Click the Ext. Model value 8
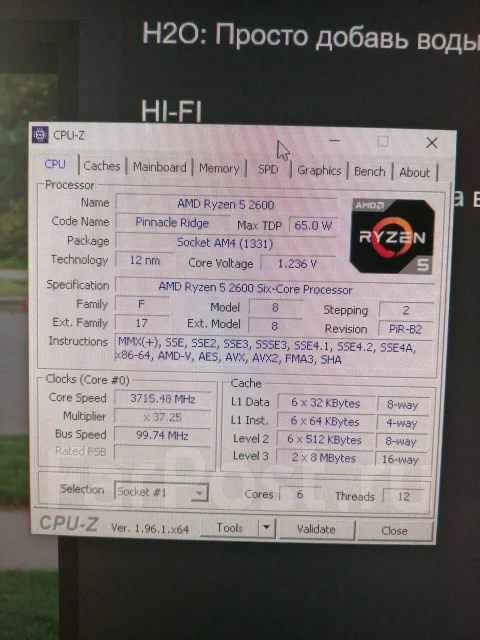Viewport: 480px width, 640px height. 275,326
